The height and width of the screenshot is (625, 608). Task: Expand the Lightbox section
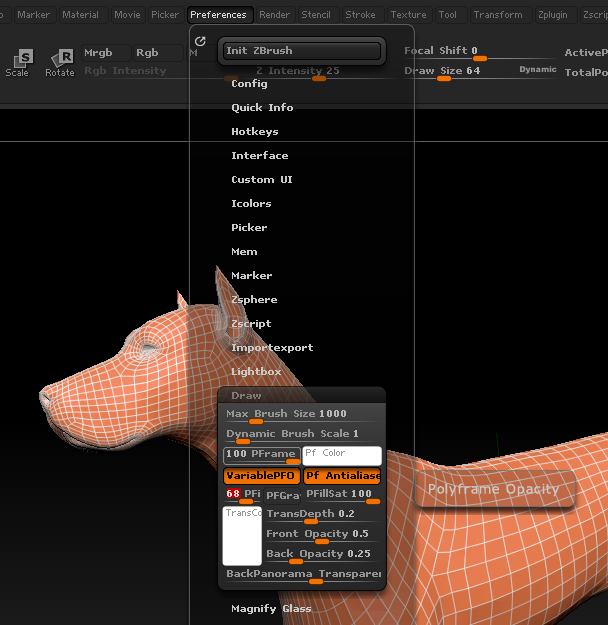click(x=256, y=371)
